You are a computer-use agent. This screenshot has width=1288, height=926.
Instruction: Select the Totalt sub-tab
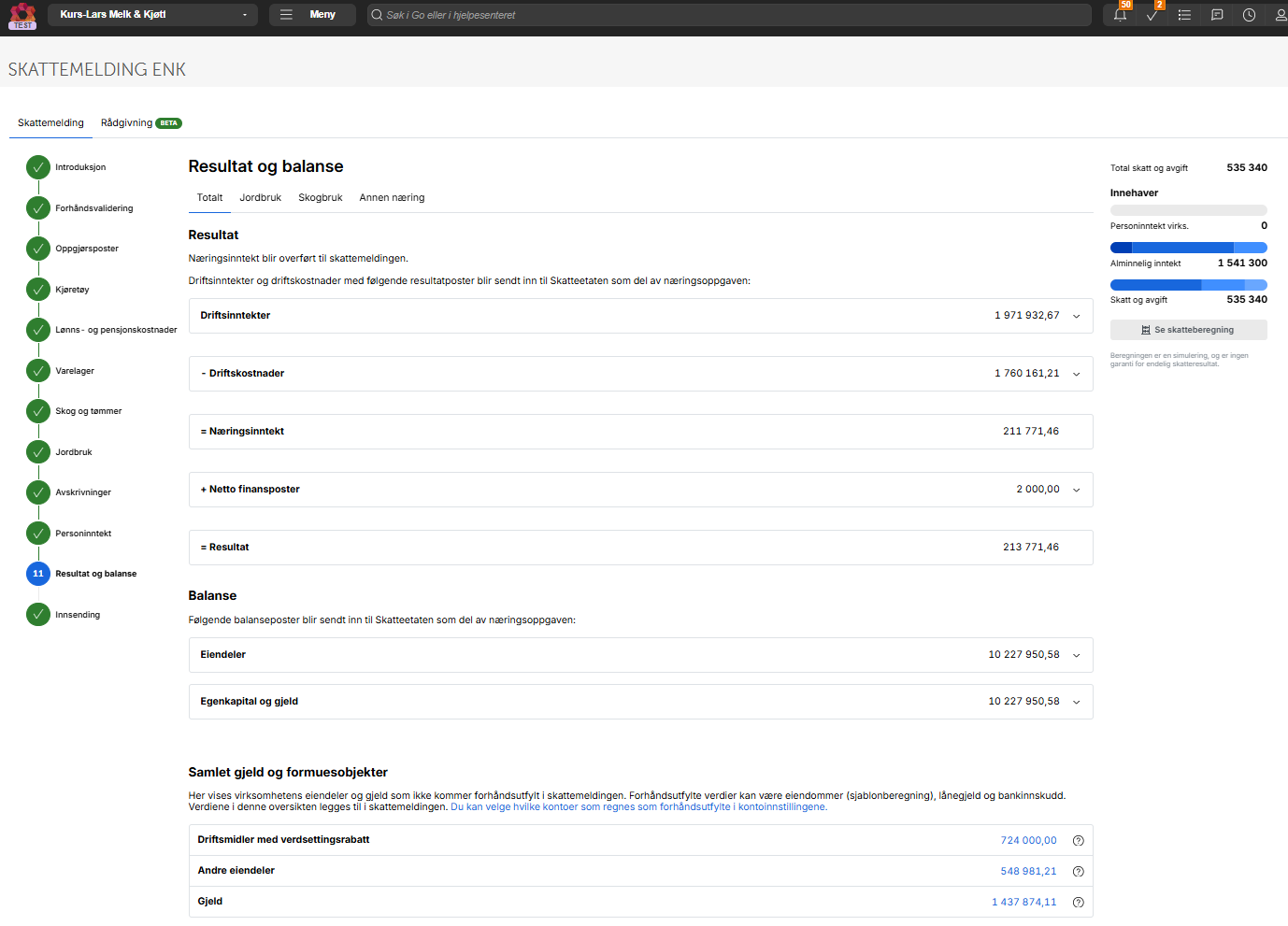pyautogui.click(x=209, y=198)
